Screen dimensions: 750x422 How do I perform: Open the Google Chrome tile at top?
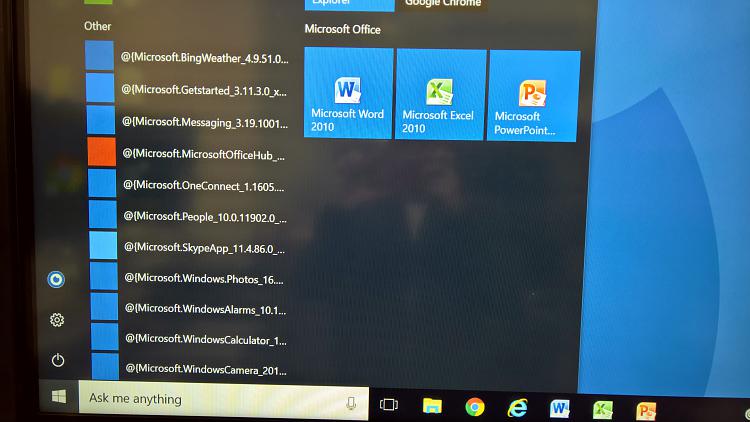442,4
